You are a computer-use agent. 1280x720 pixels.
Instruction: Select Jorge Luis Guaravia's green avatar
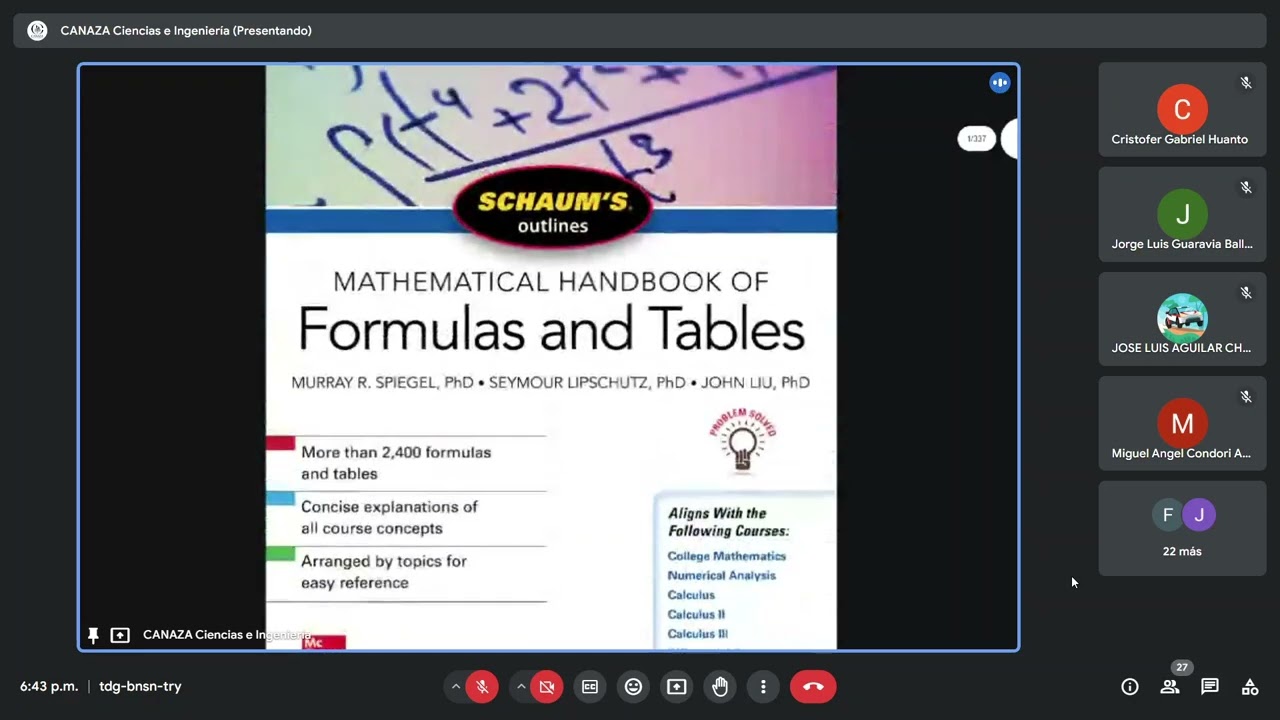[x=1182, y=214]
